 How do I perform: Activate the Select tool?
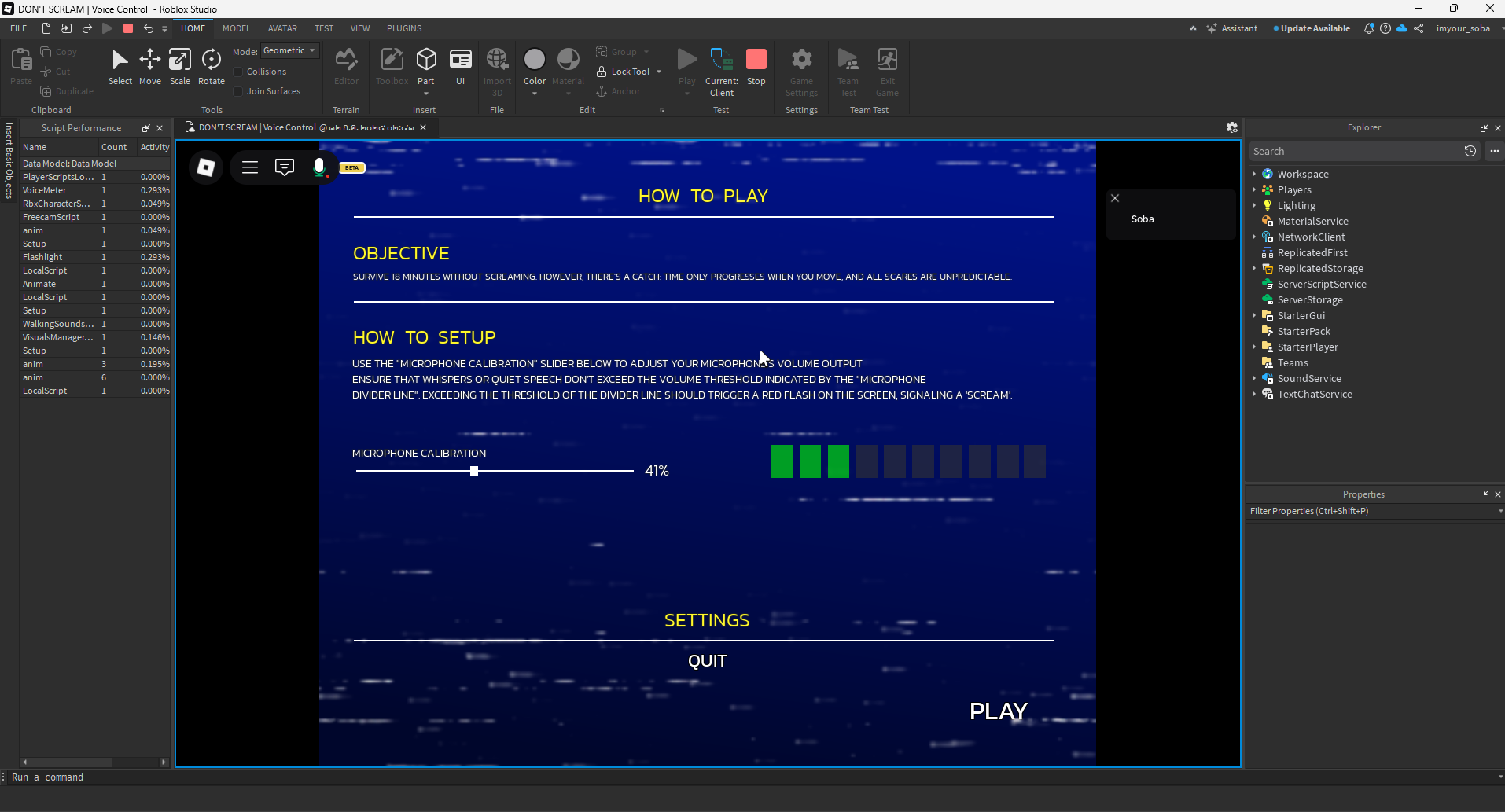coord(120,67)
